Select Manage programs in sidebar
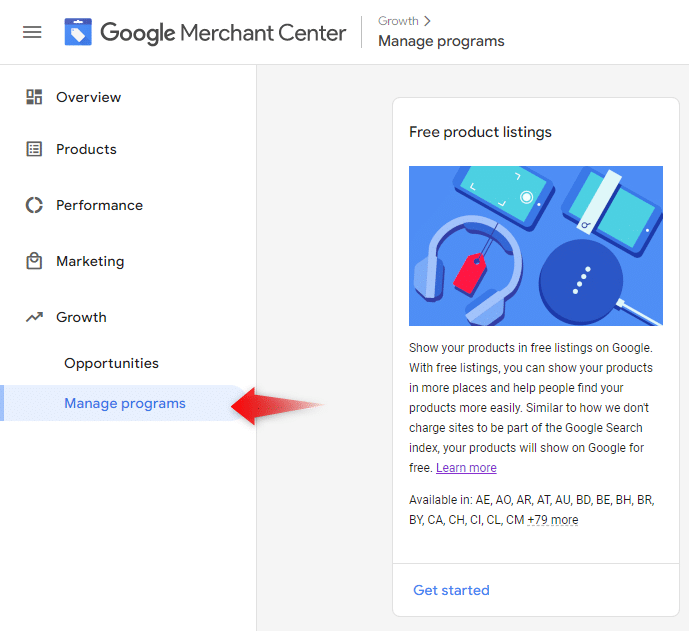The height and width of the screenshot is (631, 689). (x=125, y=403)
